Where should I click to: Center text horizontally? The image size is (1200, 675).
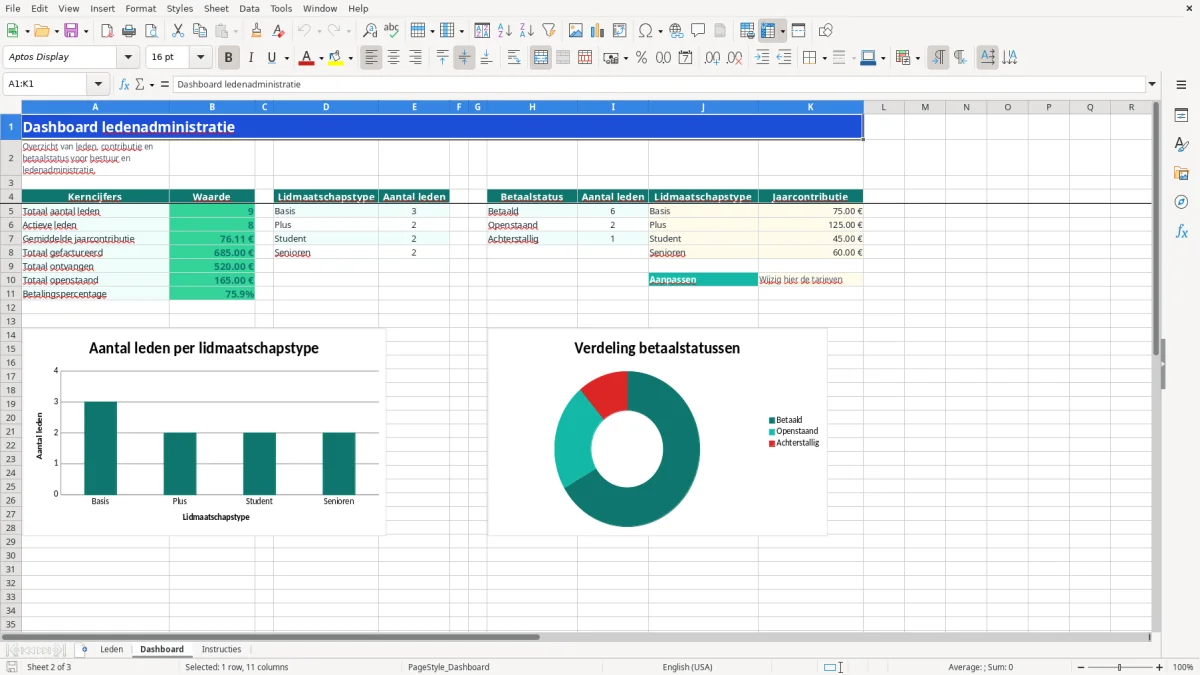(394, 58)
